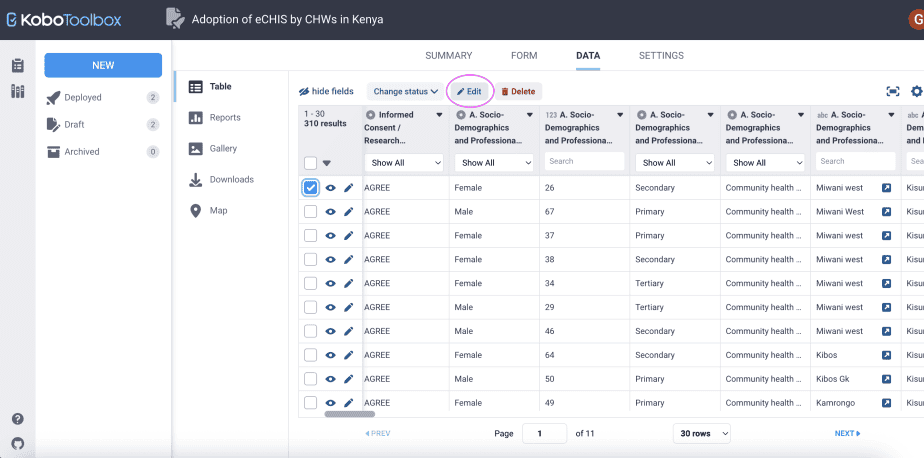Tick the select-all header checkbox

point(310,163)
